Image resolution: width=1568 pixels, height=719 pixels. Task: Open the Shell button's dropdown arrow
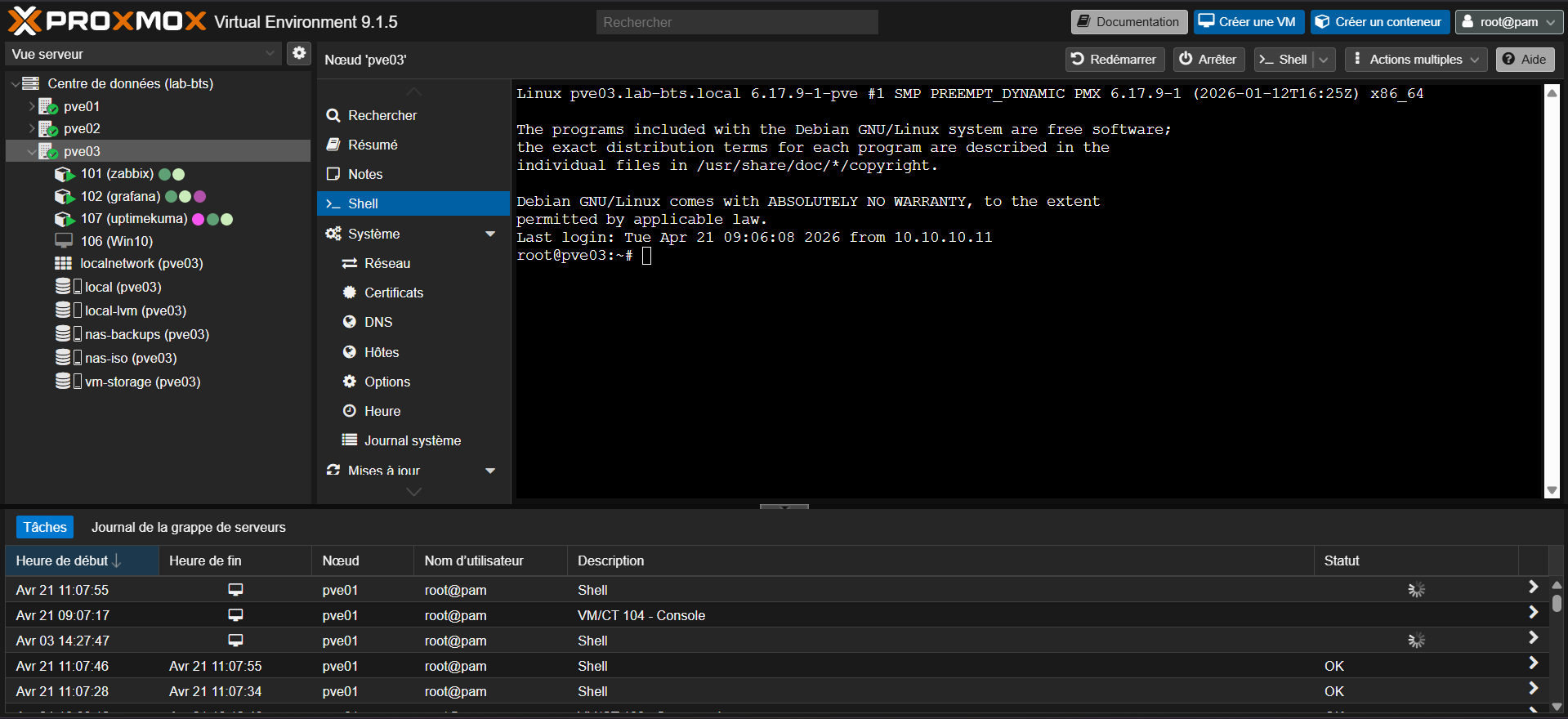pyautogui.click(x=1324, y=60)
